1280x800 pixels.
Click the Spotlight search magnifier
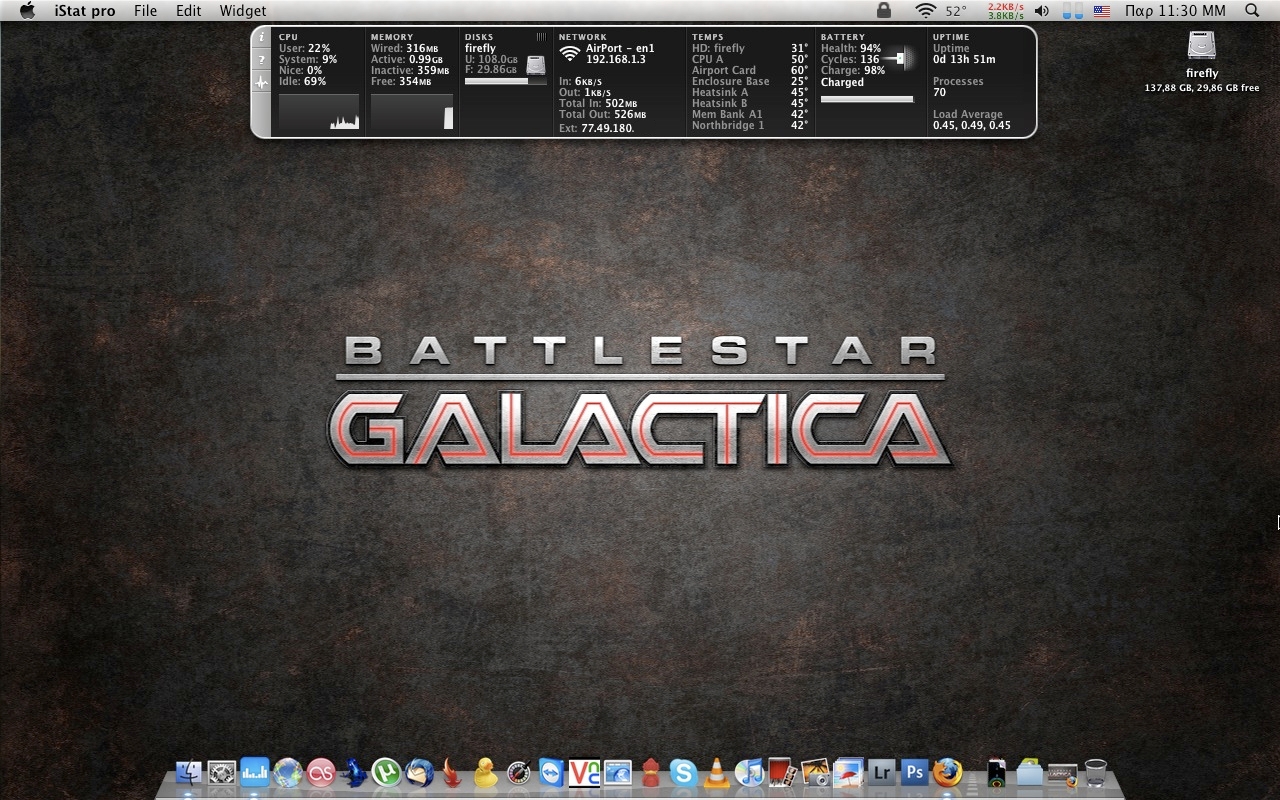click(1252, 11)
